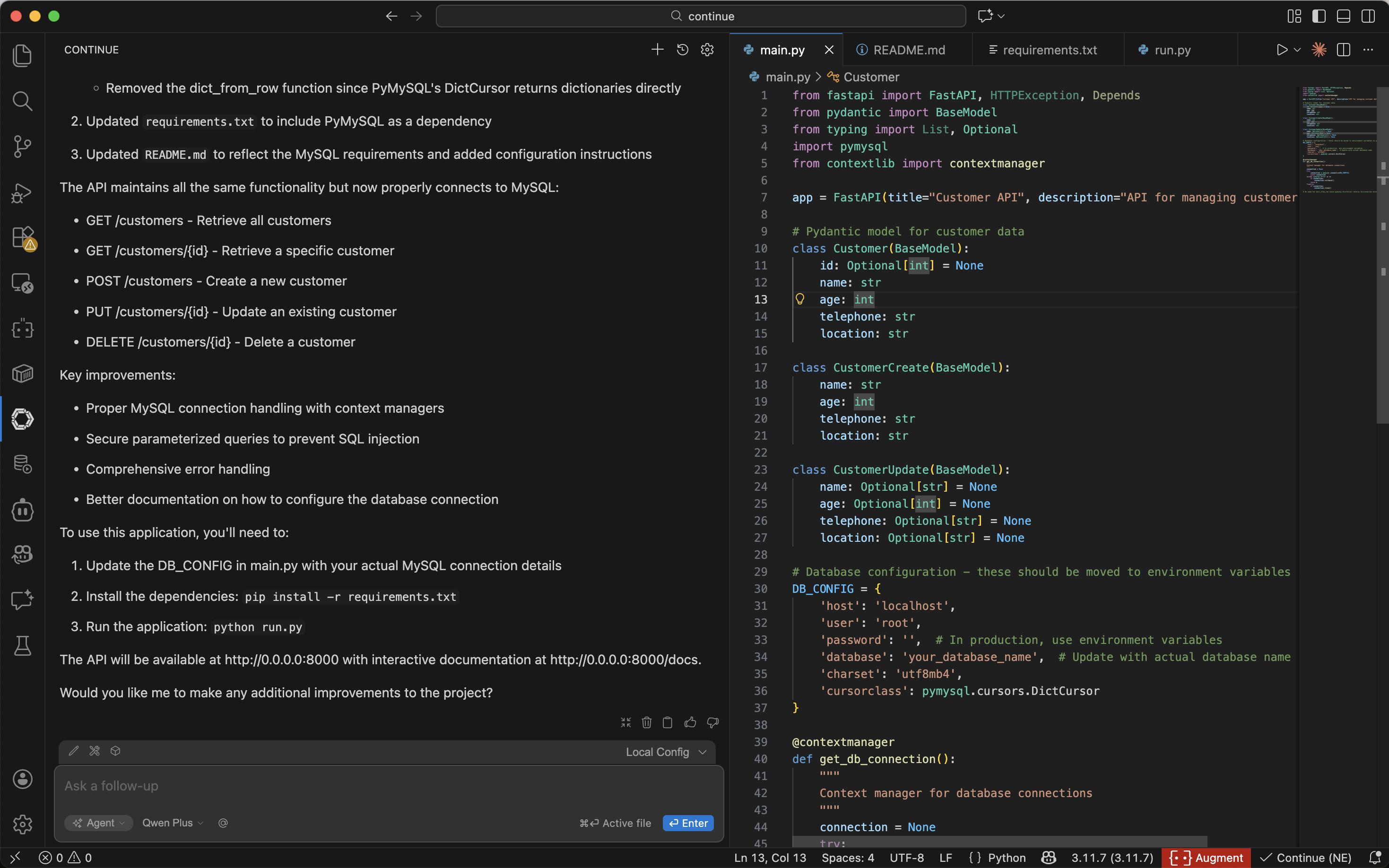Delete the response with the trash icon
This screenshot has width=1389, height=868.
[x=646, y=722]
